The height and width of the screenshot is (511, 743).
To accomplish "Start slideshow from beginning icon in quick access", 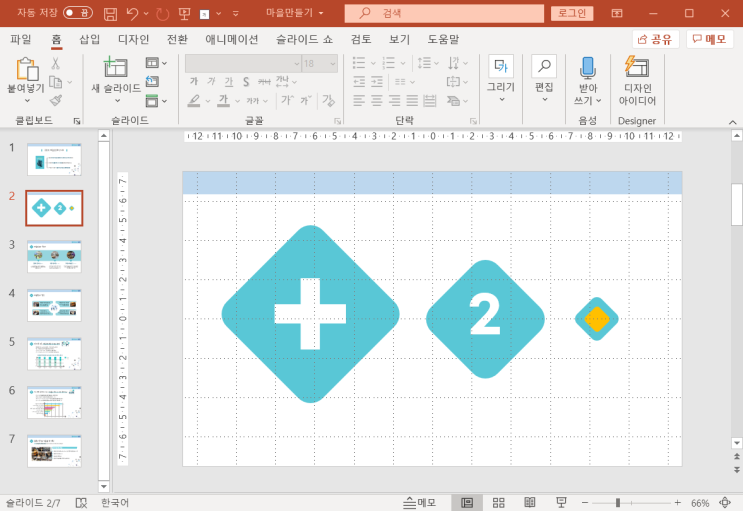I will coord(184,14).
